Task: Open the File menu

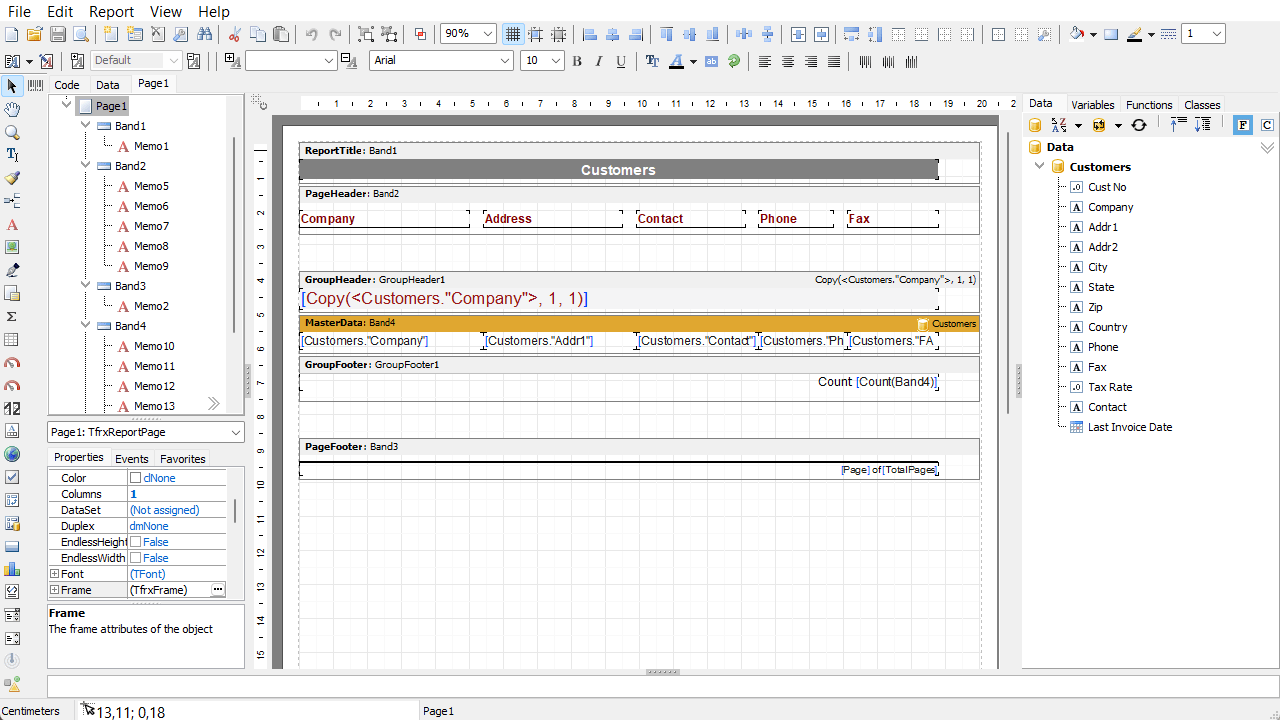Action: pos(18,11)
